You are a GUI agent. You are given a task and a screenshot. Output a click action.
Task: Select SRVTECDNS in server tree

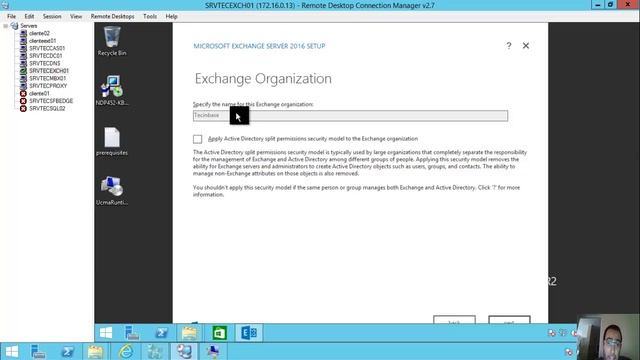point(44,63)
